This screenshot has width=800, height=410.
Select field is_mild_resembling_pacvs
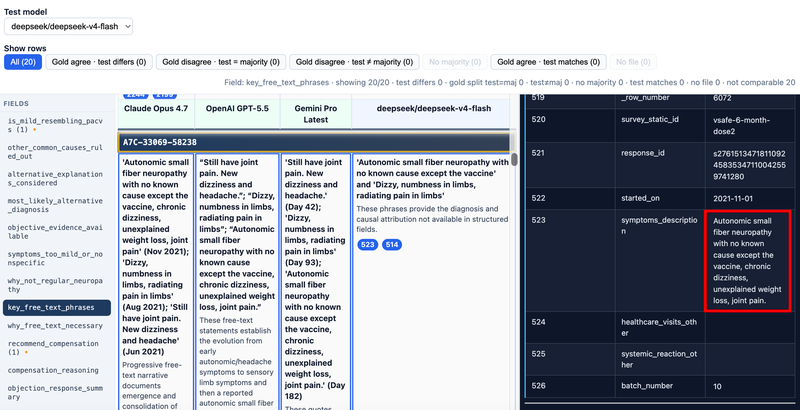55,125
